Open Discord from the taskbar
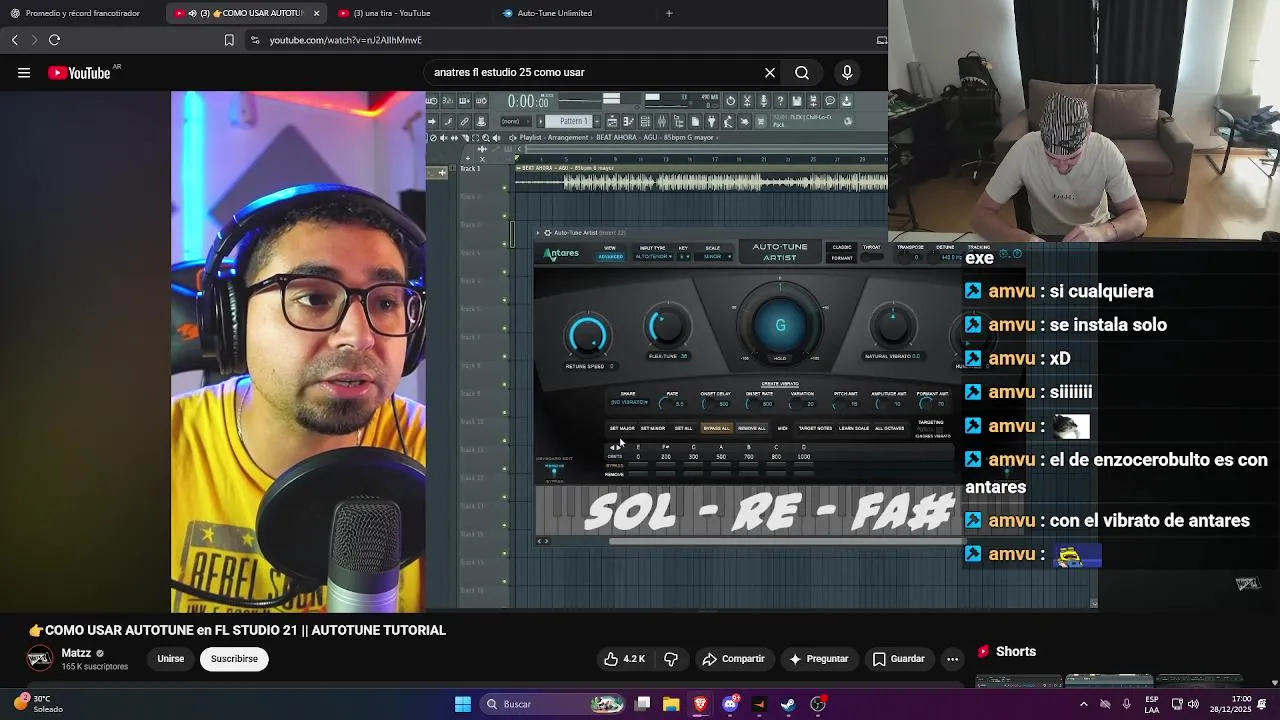Screen dimensions: 1280x720 point(730,704)
